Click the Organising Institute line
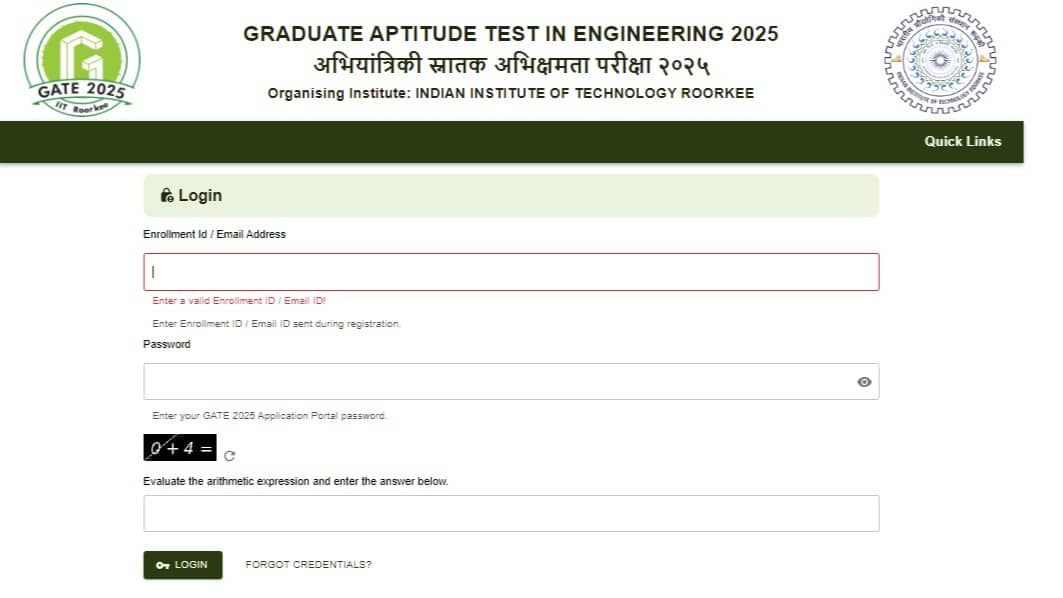This screenshot has height=598, width=1063. coord(510,94)
